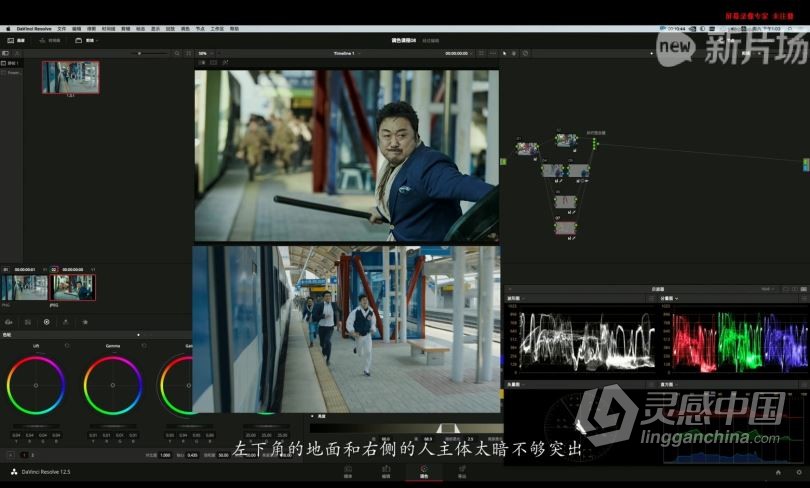Image resolution: width=810 pixels, height=488 pixels.
Task: Click the highlight wand icon above viewer
Action: [x=225, y=62]
